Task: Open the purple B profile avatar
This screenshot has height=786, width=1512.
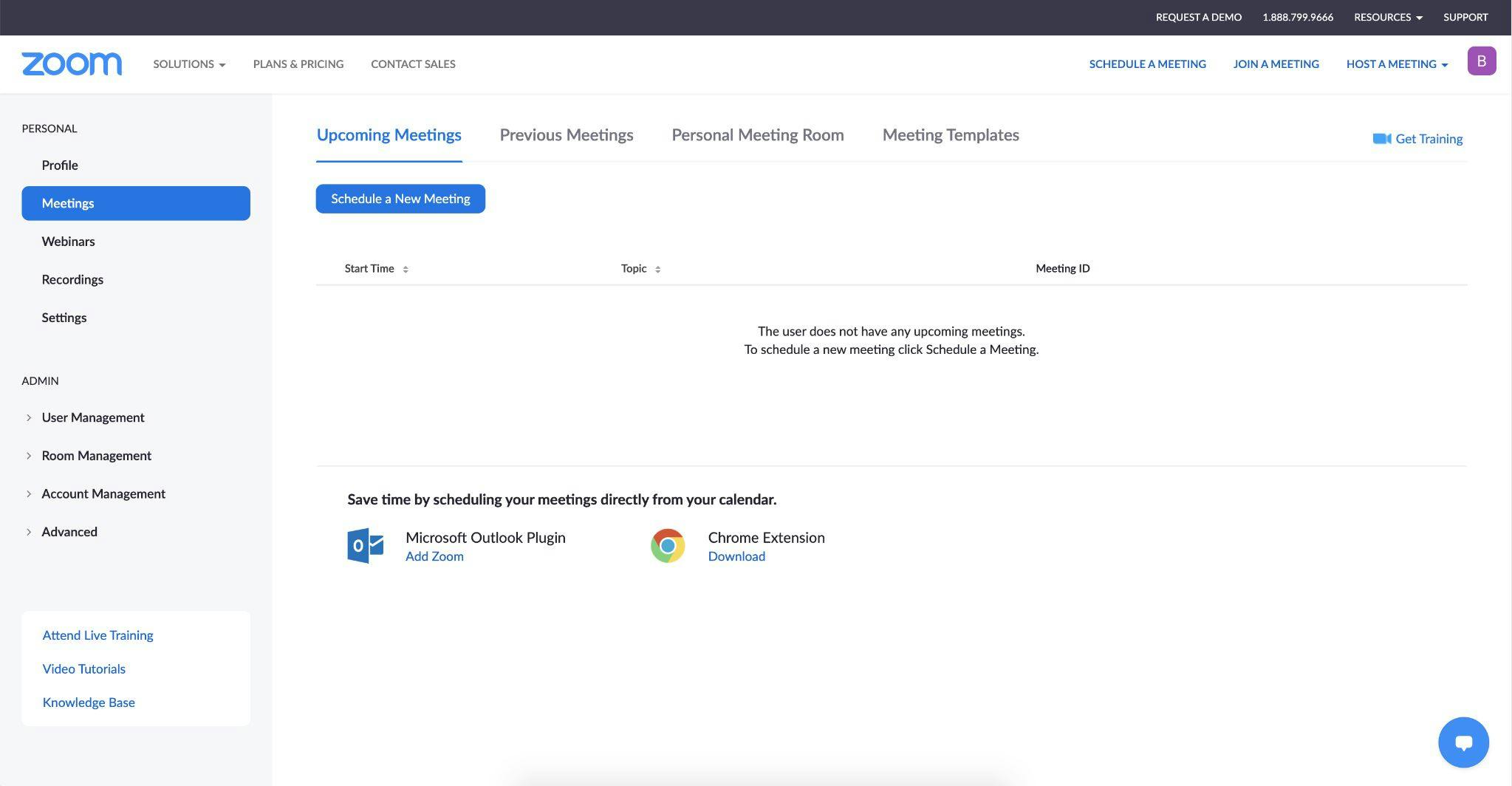Action: click(1481, 61)
